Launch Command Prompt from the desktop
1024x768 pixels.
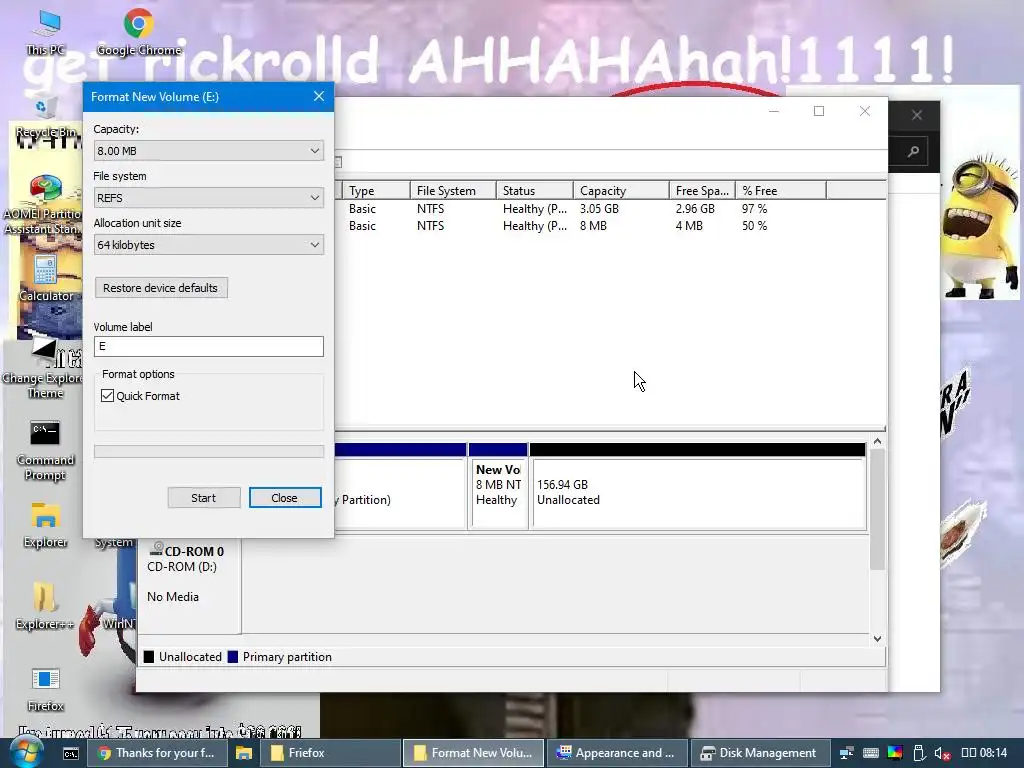[45, 451]
